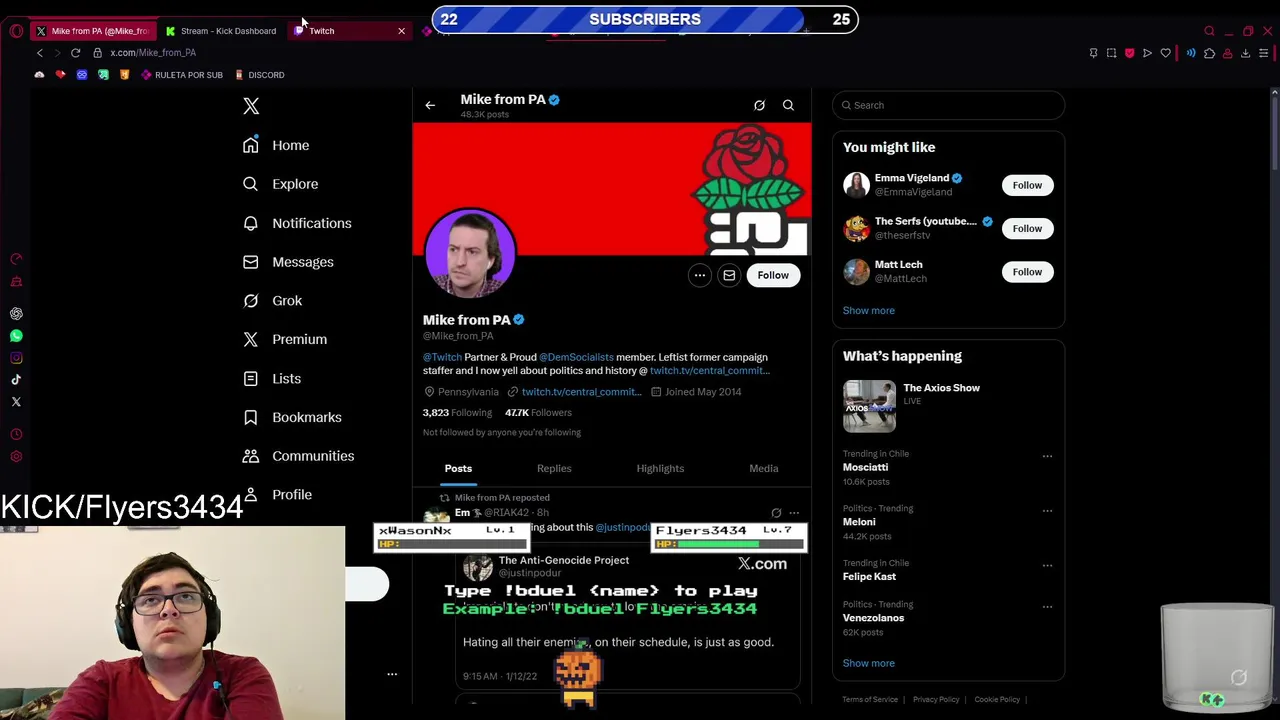
Task: Open Explore in X navigation
Action: pos(280,184)
